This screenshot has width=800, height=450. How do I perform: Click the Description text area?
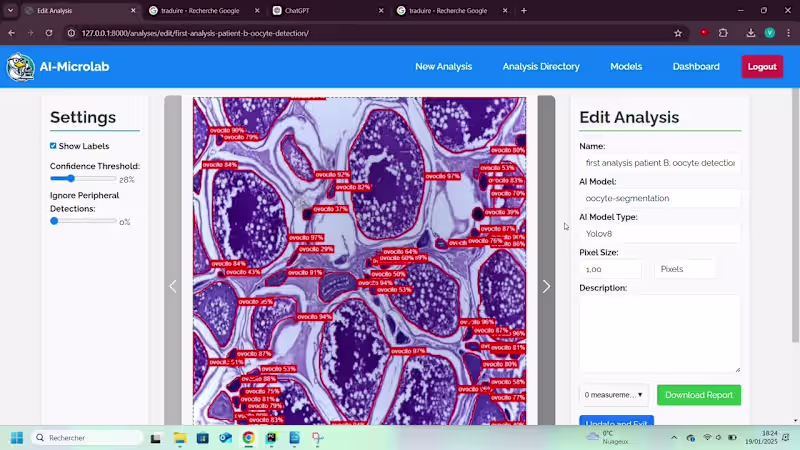pos(659,333)
